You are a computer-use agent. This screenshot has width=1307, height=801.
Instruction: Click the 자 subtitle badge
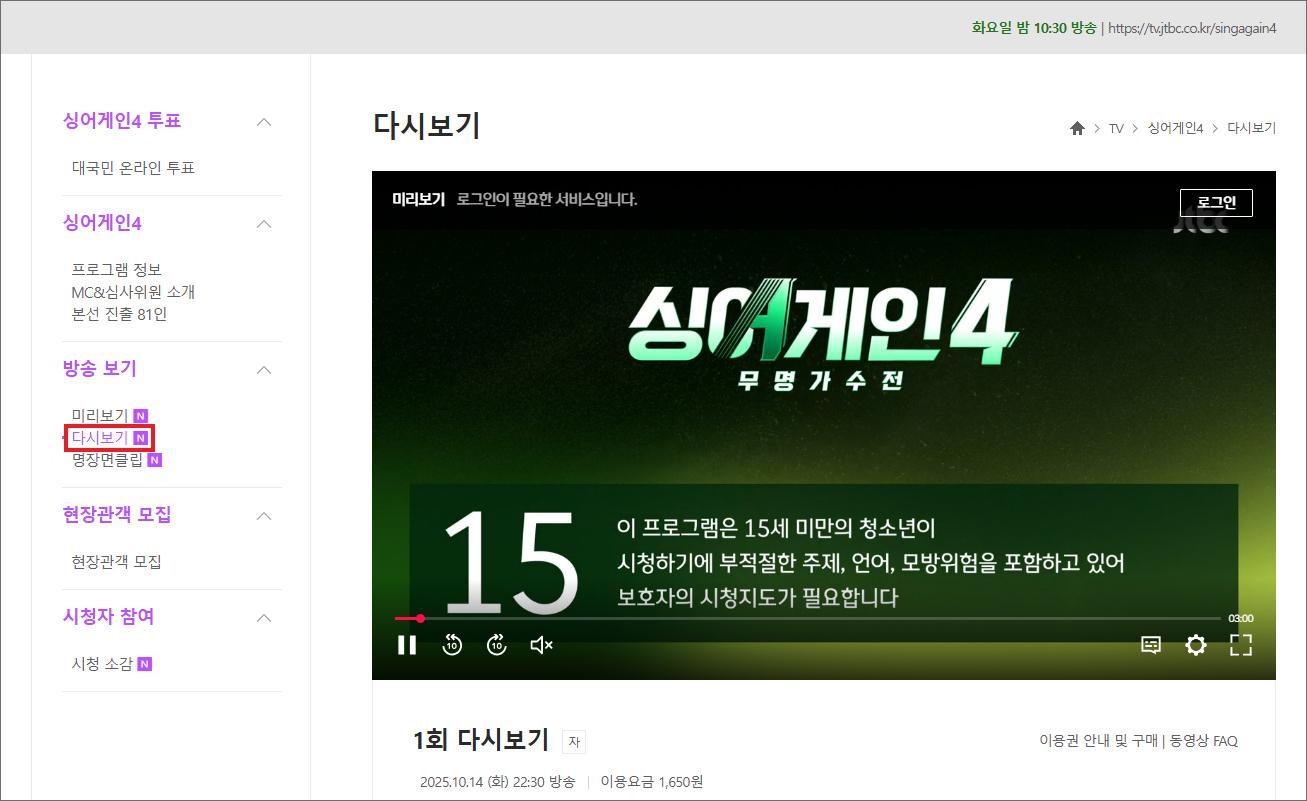point(574,742)
